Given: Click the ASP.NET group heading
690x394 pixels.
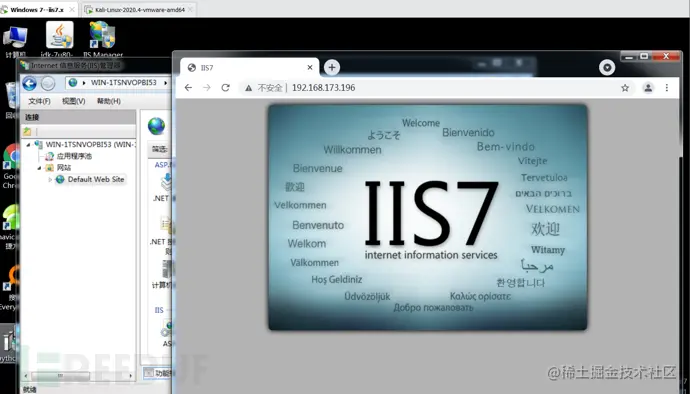Looking at the screenshot, I should (x=163, y=165).
